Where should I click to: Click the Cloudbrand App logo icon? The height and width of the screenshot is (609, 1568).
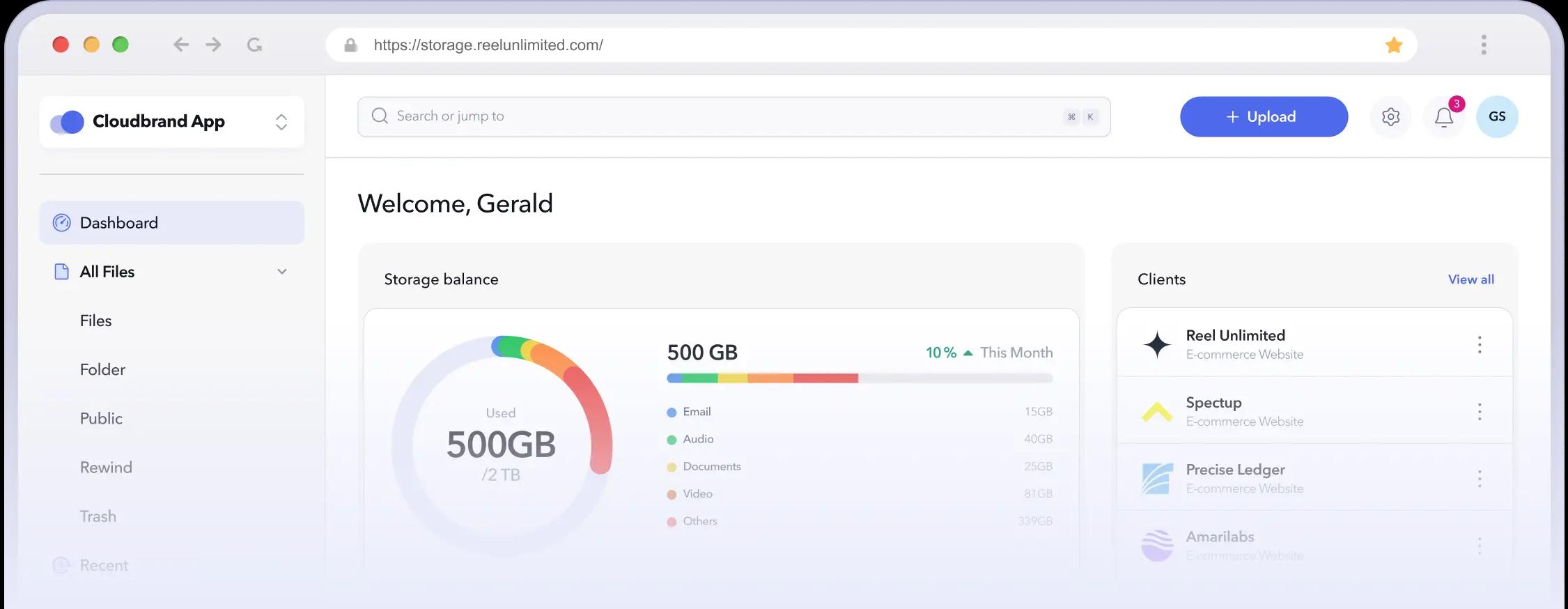coord(67,122)
